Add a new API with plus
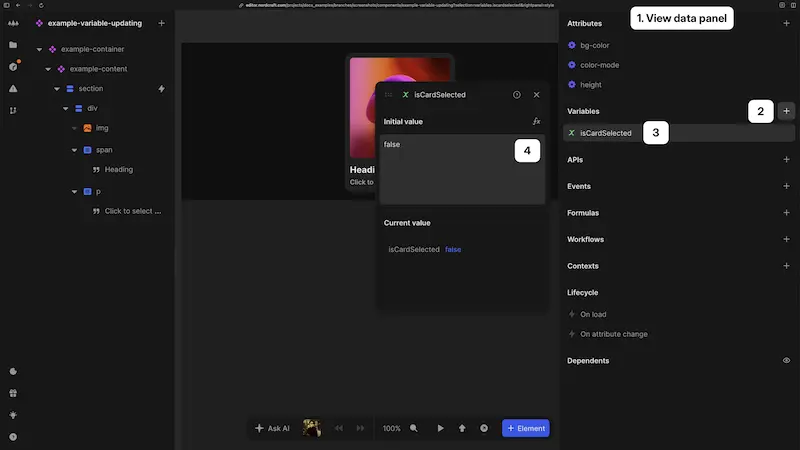The image size is (800, 450). (x=786, y=160)
